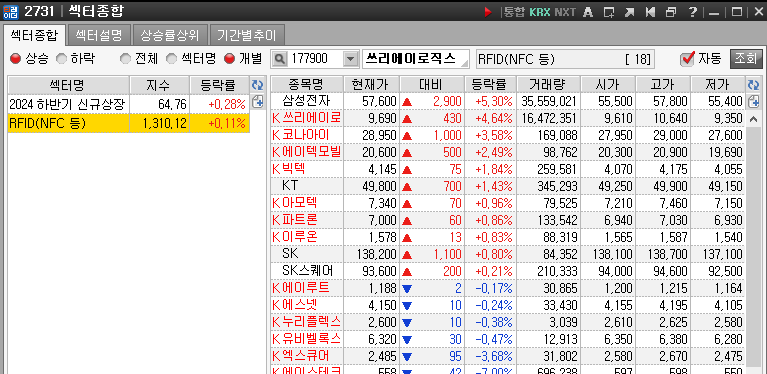Click the font size A icon

tap(588, 12)
